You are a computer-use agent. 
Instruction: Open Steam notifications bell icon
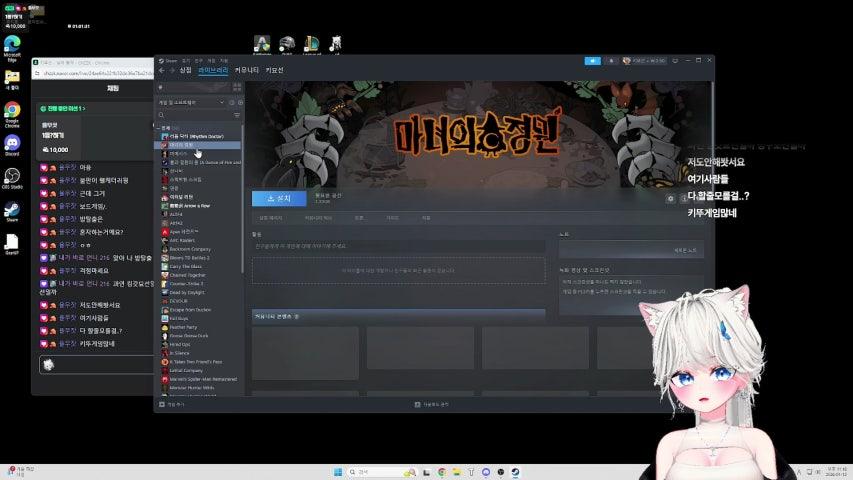(x=612, y=60)
